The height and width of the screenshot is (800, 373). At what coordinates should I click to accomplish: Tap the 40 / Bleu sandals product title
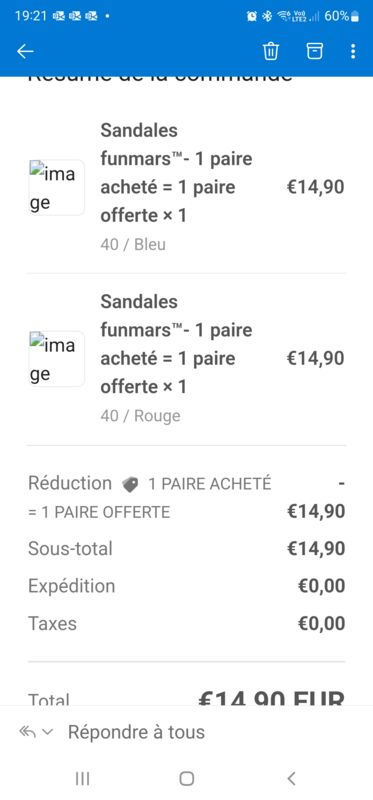[176, 173]
